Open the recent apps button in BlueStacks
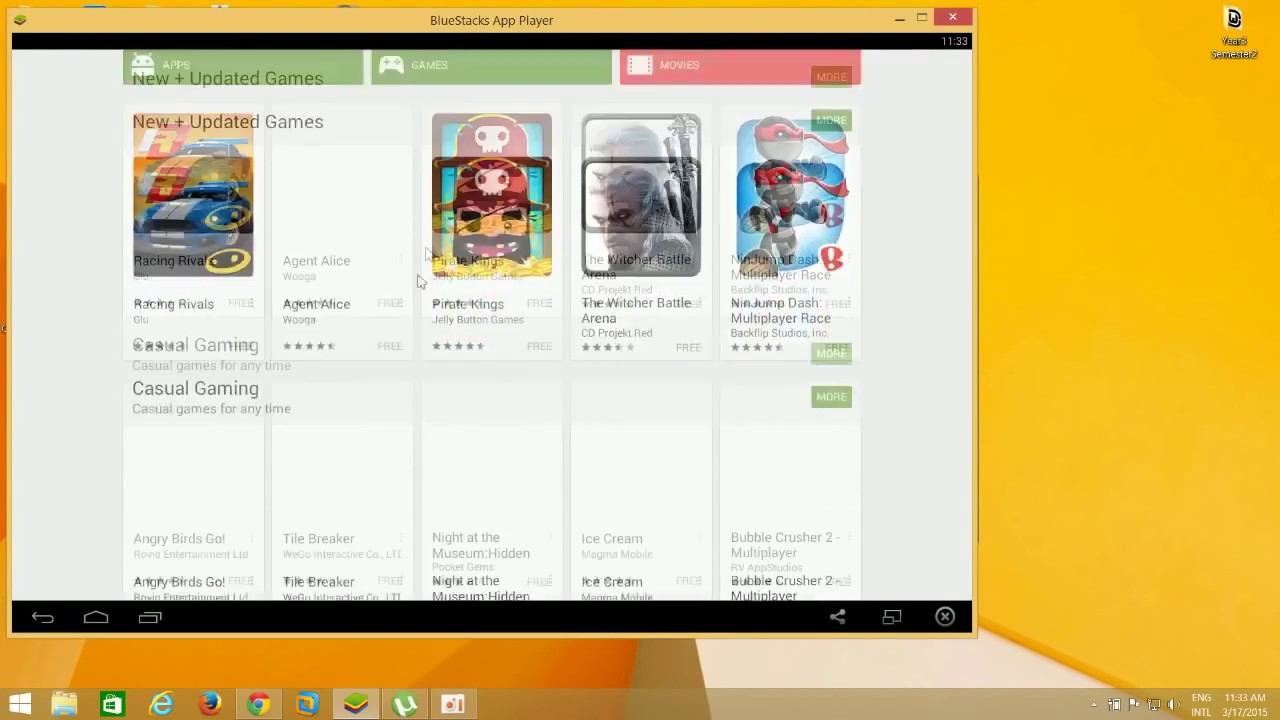 (150, 618)
